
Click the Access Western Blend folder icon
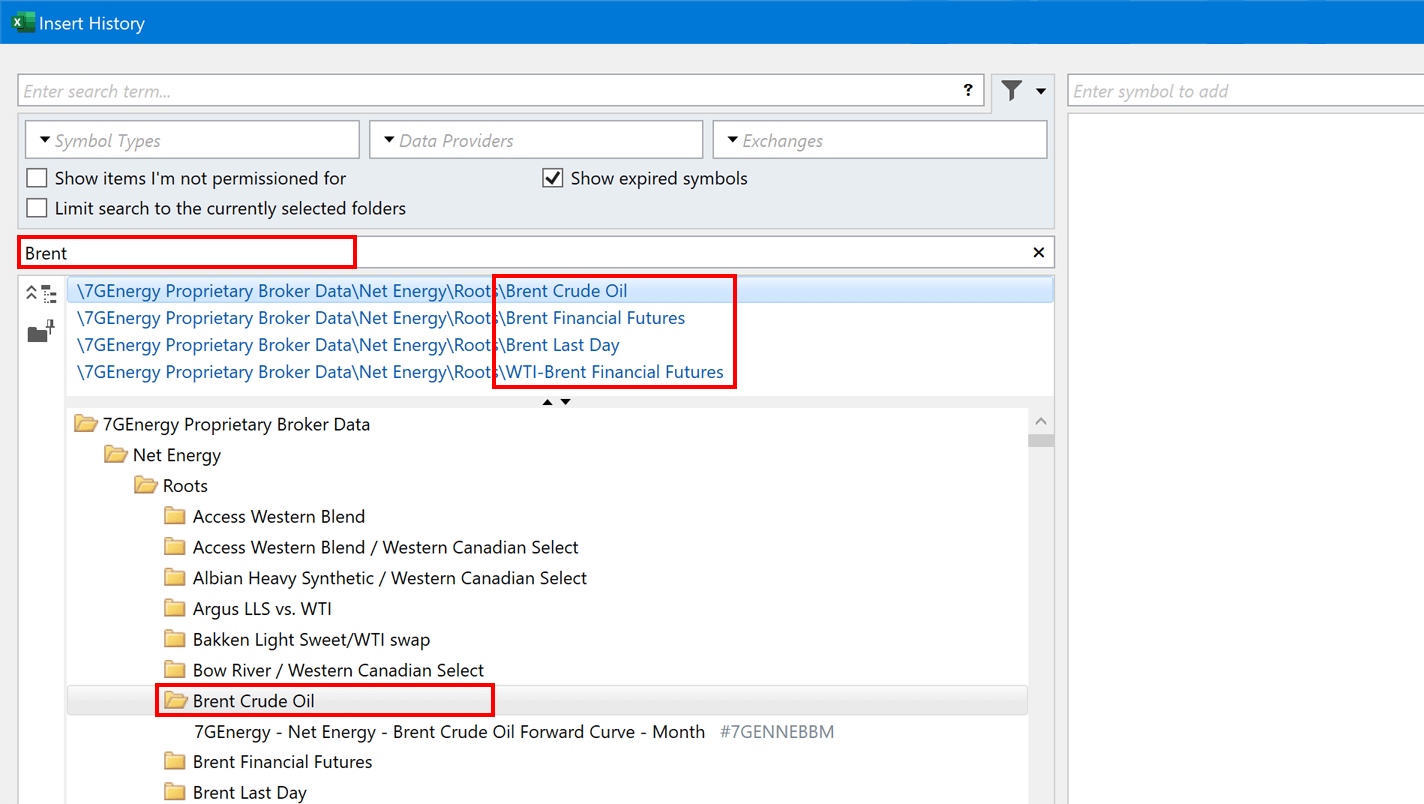tap(176, 516)
